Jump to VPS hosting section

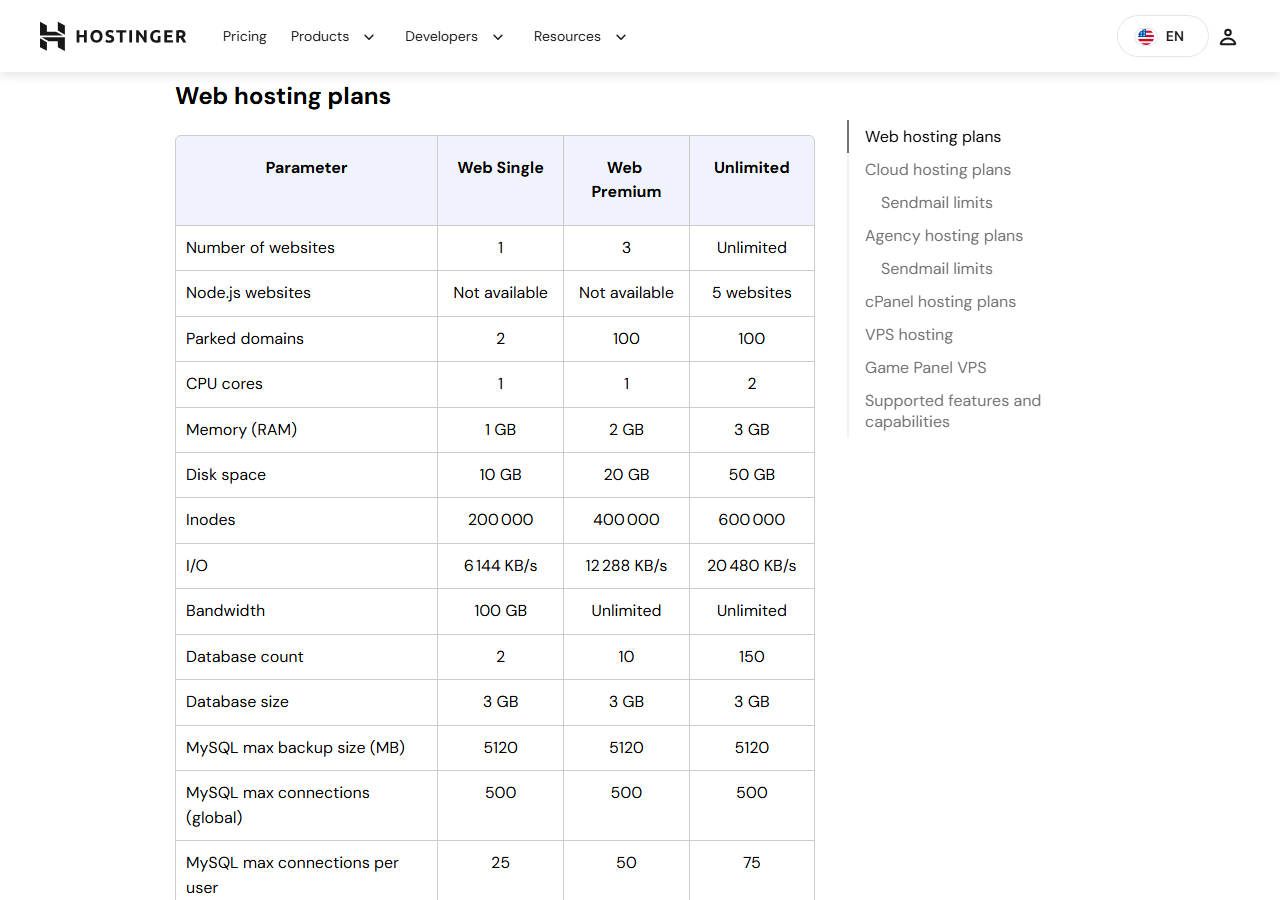(909, 335)
